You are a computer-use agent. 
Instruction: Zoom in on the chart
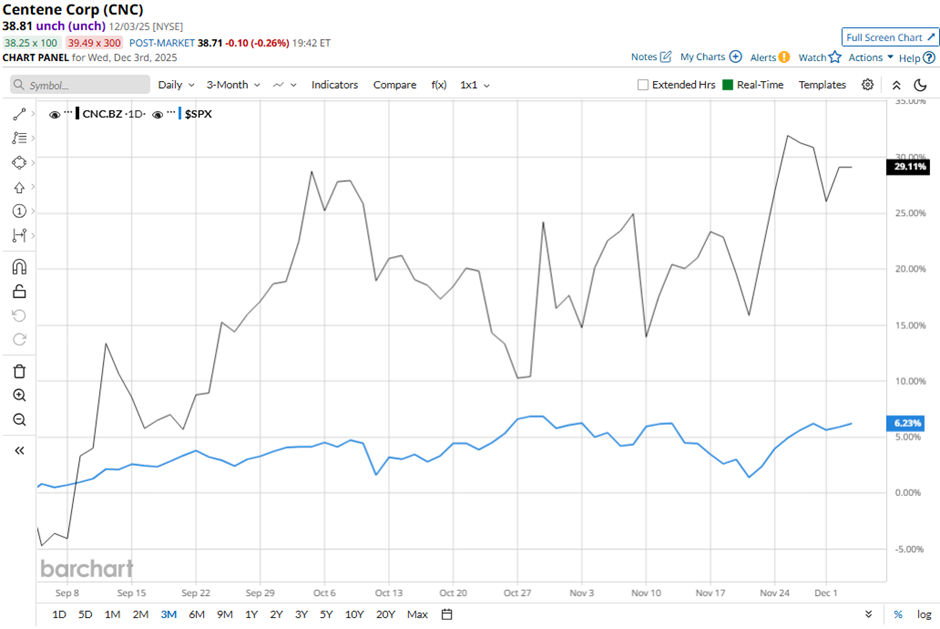pyautogui.click(x=19, y=395)
